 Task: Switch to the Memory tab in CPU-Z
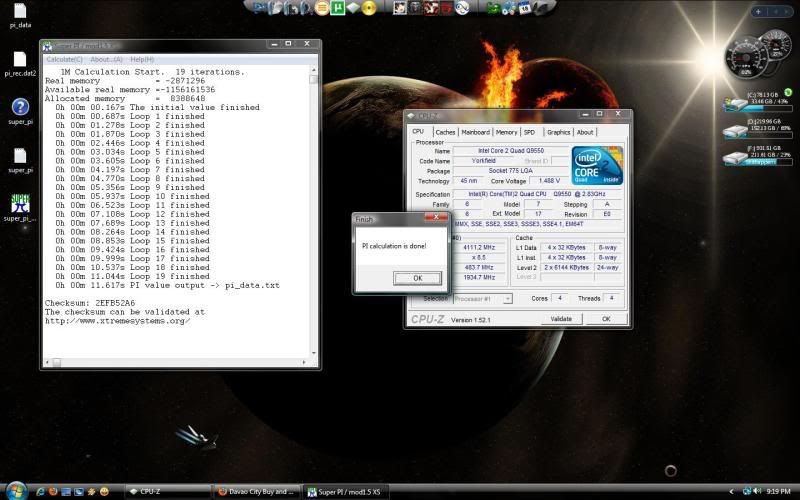click(506, 132)
